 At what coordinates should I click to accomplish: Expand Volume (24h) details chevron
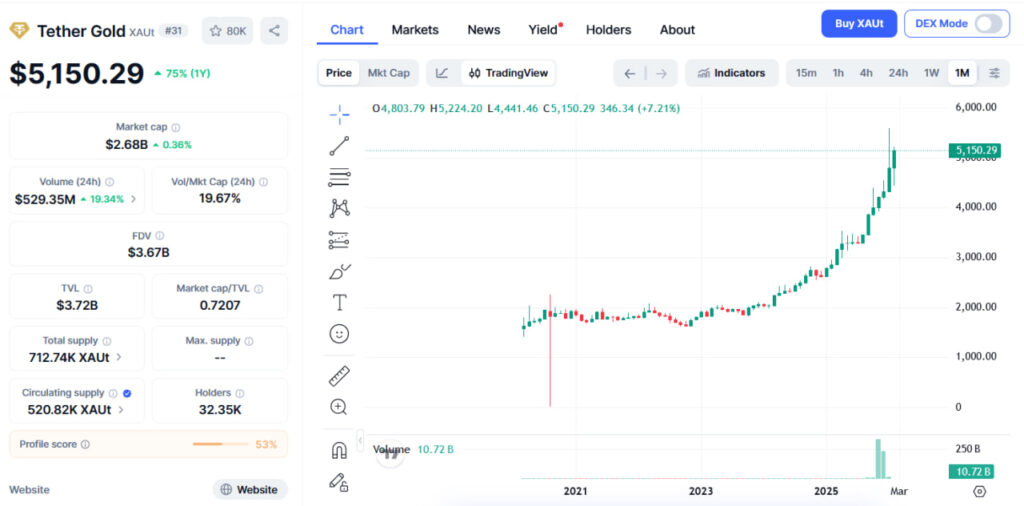point(134,199)
